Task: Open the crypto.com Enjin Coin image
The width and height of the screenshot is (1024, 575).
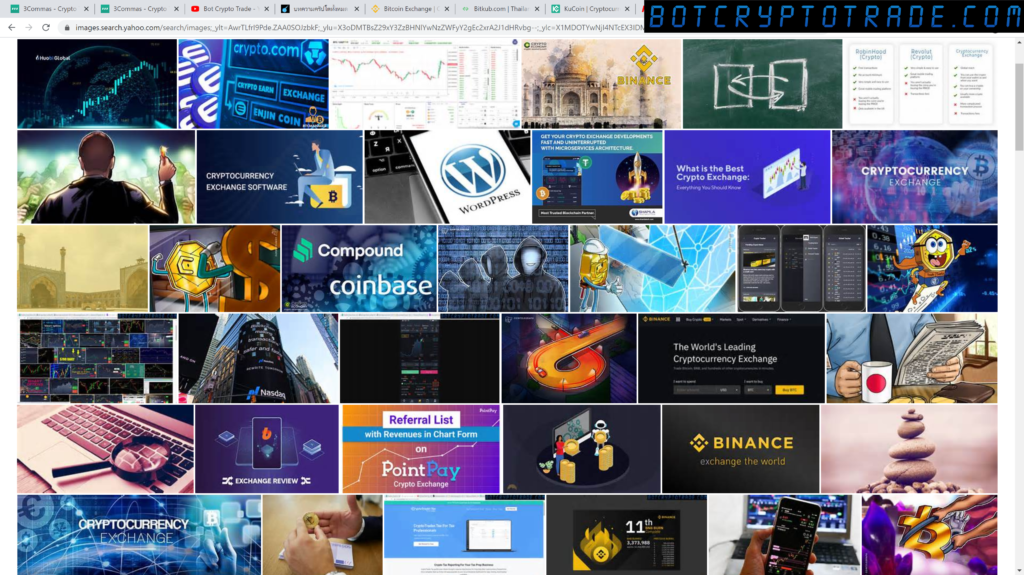Action: pyautogui.click(x=253, y=84)
